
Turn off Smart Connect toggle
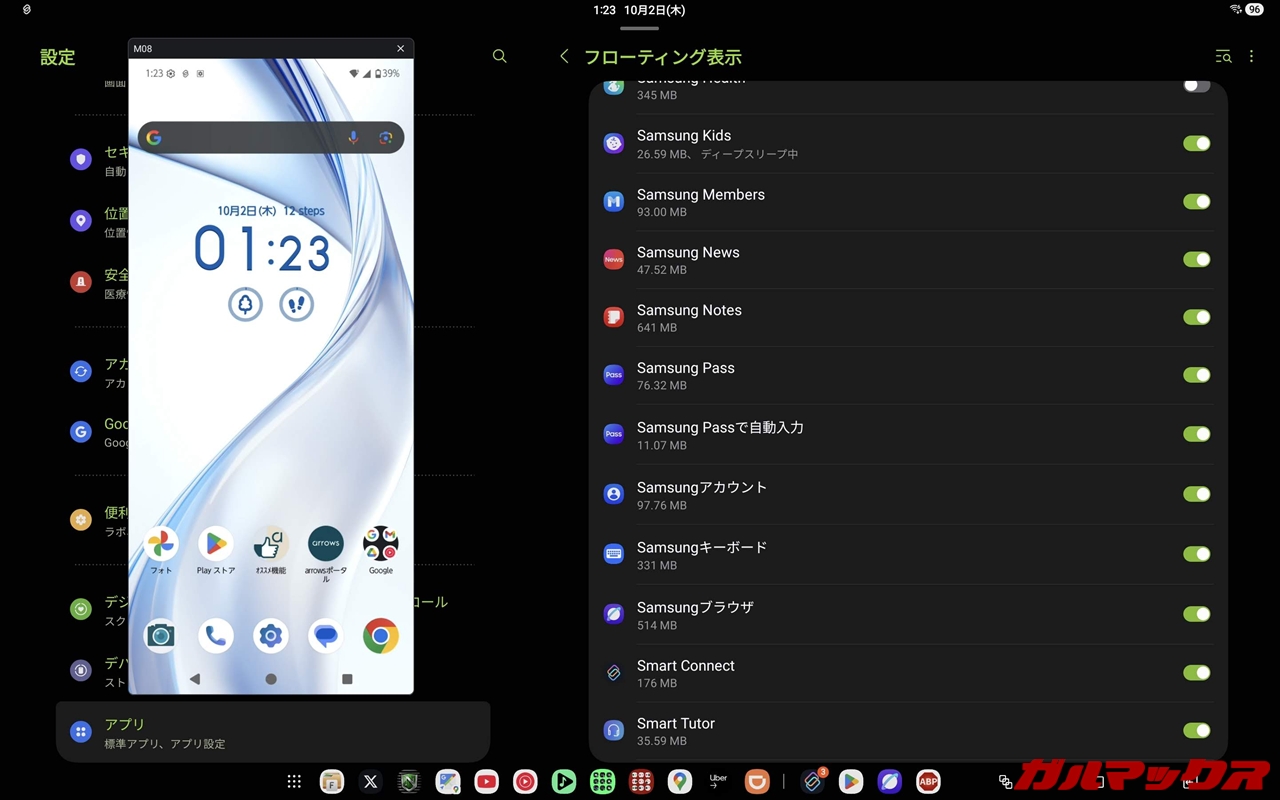tap(1196, 673)
